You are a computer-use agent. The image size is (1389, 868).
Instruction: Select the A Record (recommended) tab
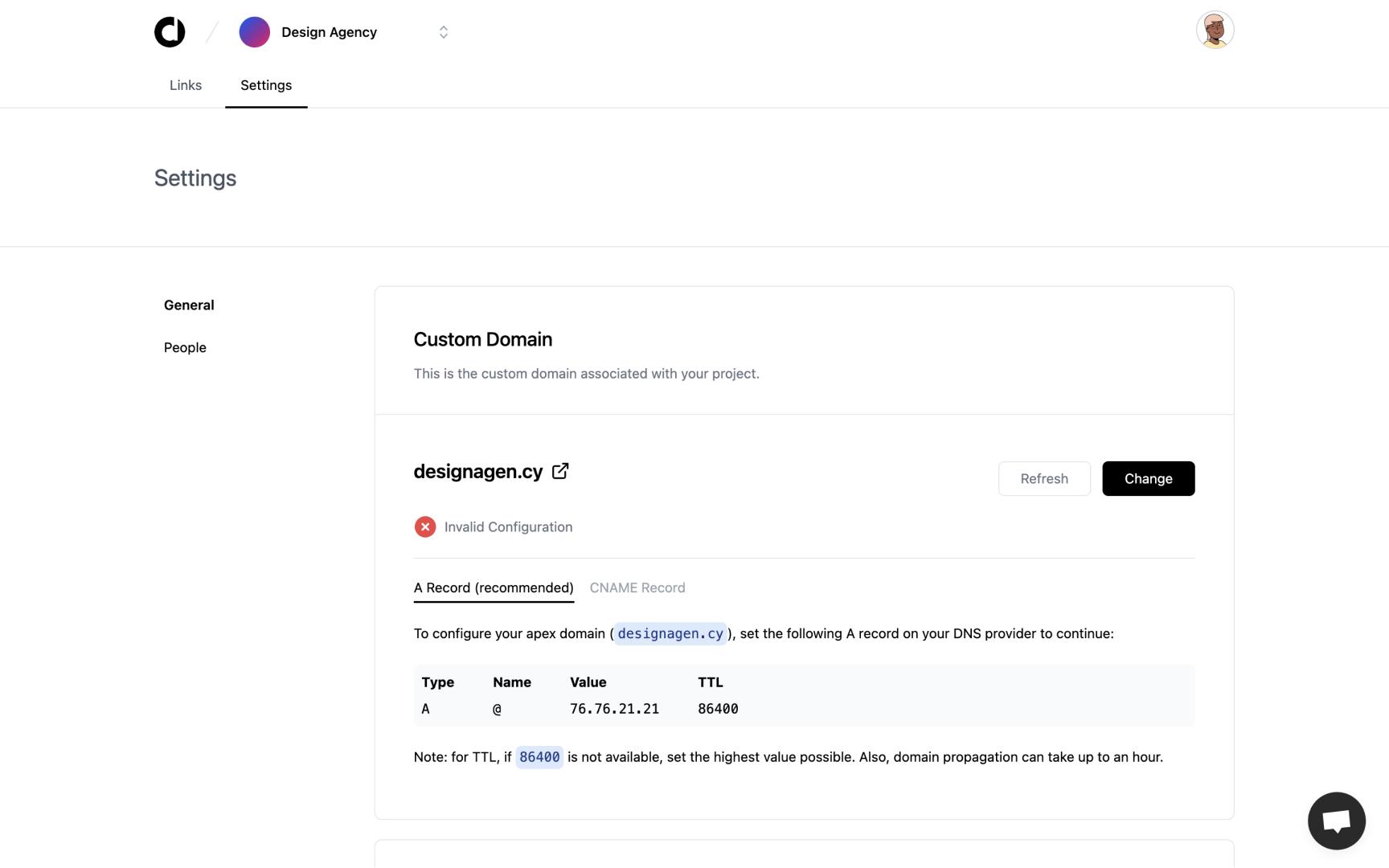[494, 588]
